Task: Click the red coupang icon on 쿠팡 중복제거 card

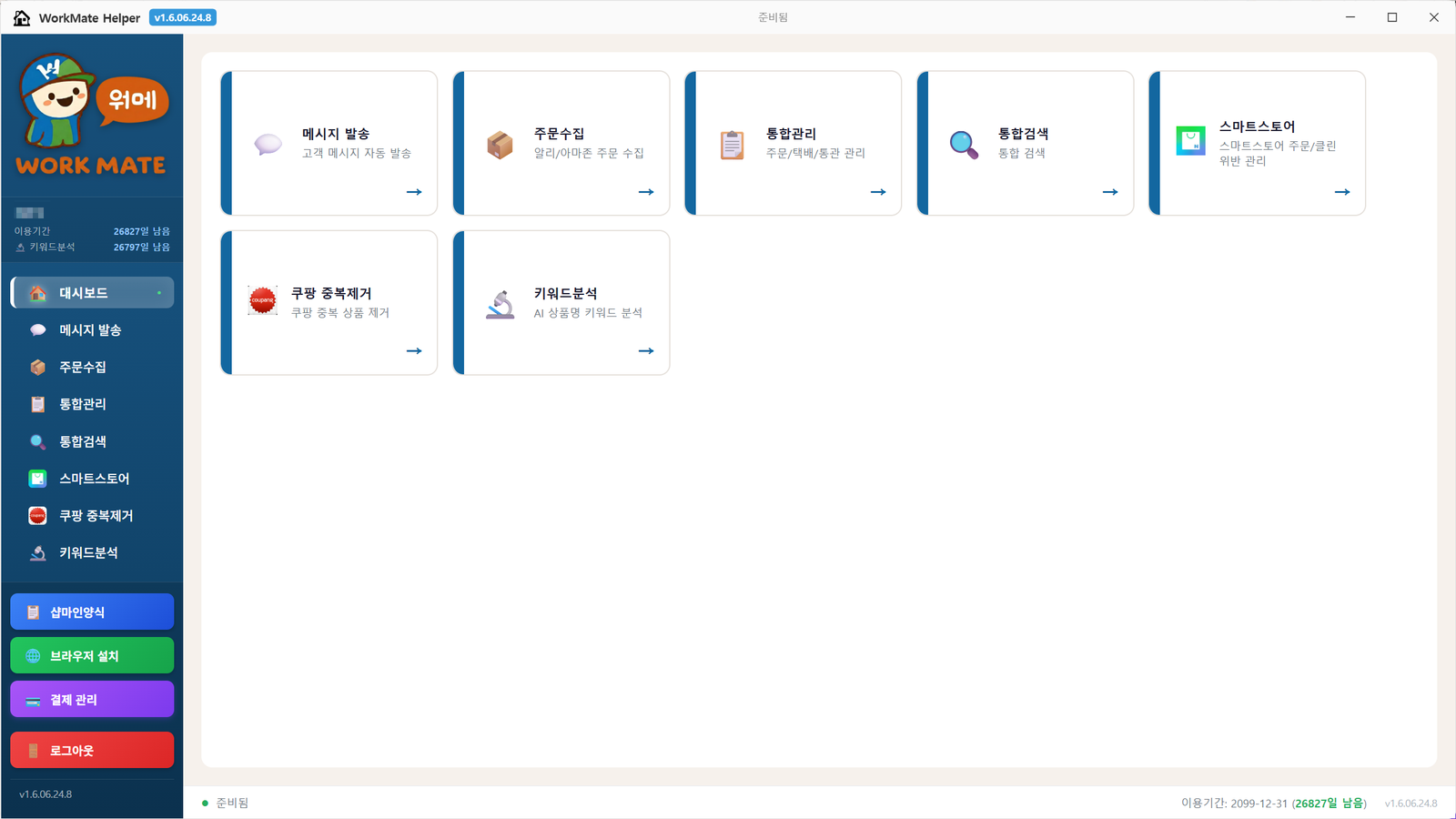Action: tap(263, 299)
